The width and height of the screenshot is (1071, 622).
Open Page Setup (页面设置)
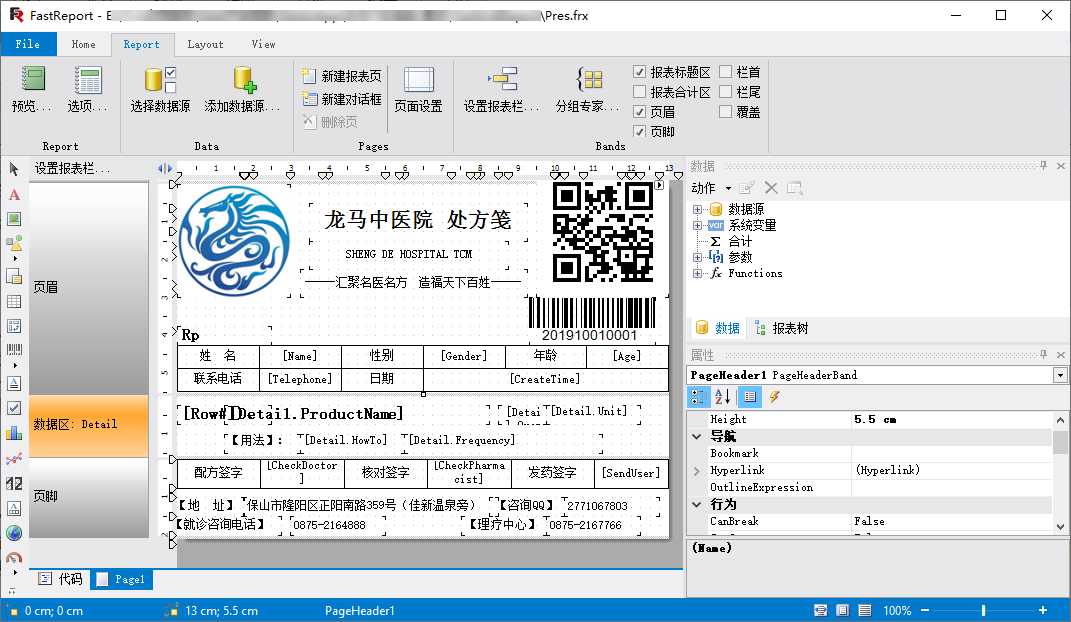point(418,89)
